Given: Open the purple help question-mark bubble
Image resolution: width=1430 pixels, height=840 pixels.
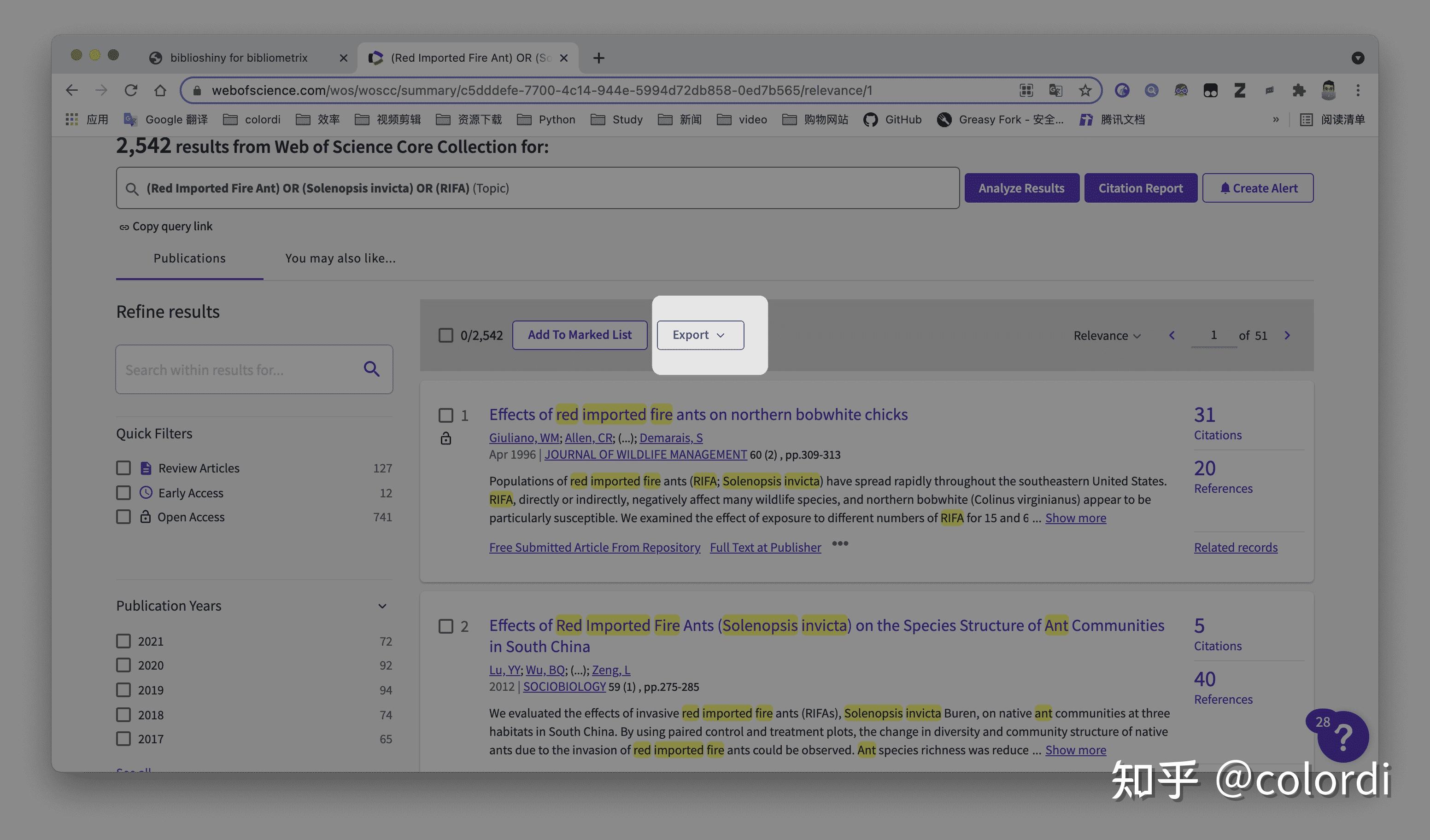Looking at the screenshot, I should click(1342, 736).
